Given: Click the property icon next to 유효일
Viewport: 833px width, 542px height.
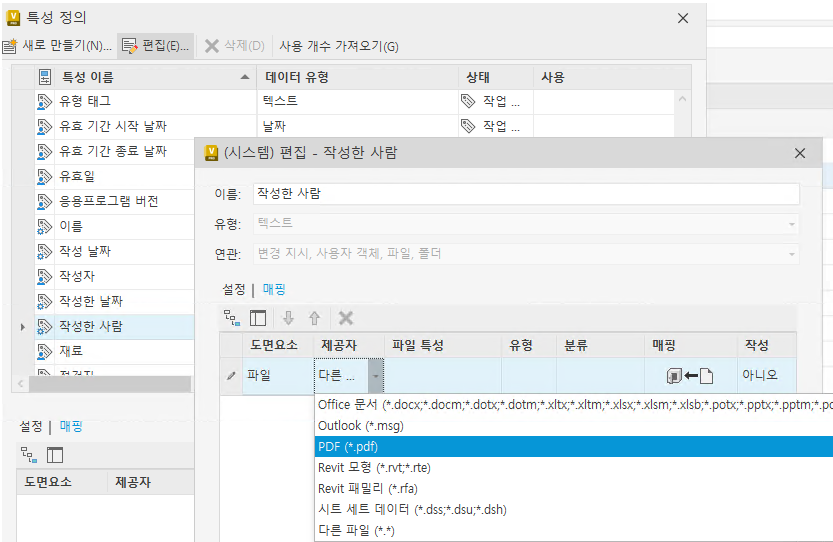Looking at the screenshot, I should pos(45,176).
